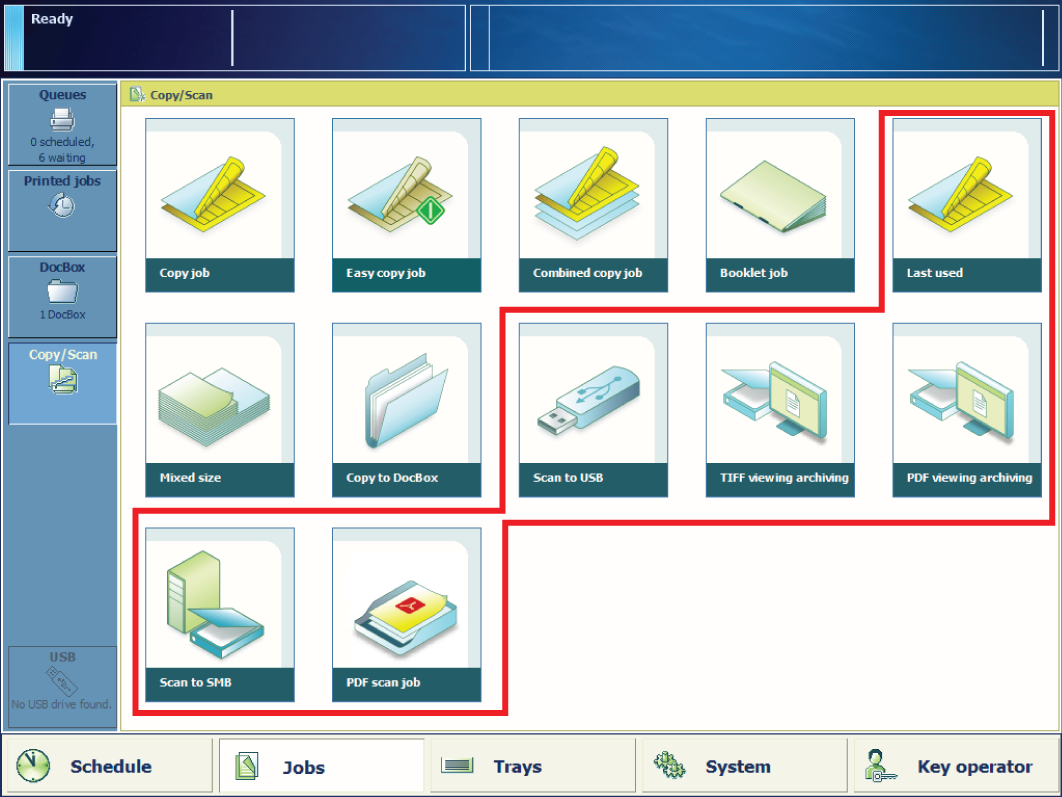Start a Booklet job
Screen dimensions: 1062x797
(x=780, y=205)
